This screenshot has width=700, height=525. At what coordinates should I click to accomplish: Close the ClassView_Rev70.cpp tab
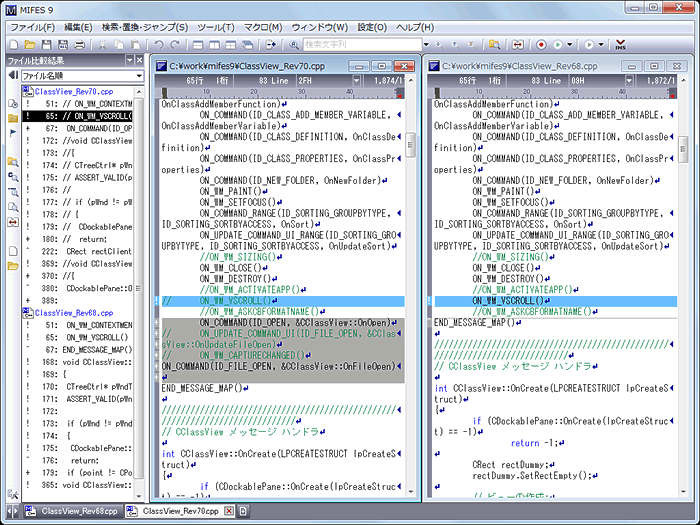coord(229,511)
